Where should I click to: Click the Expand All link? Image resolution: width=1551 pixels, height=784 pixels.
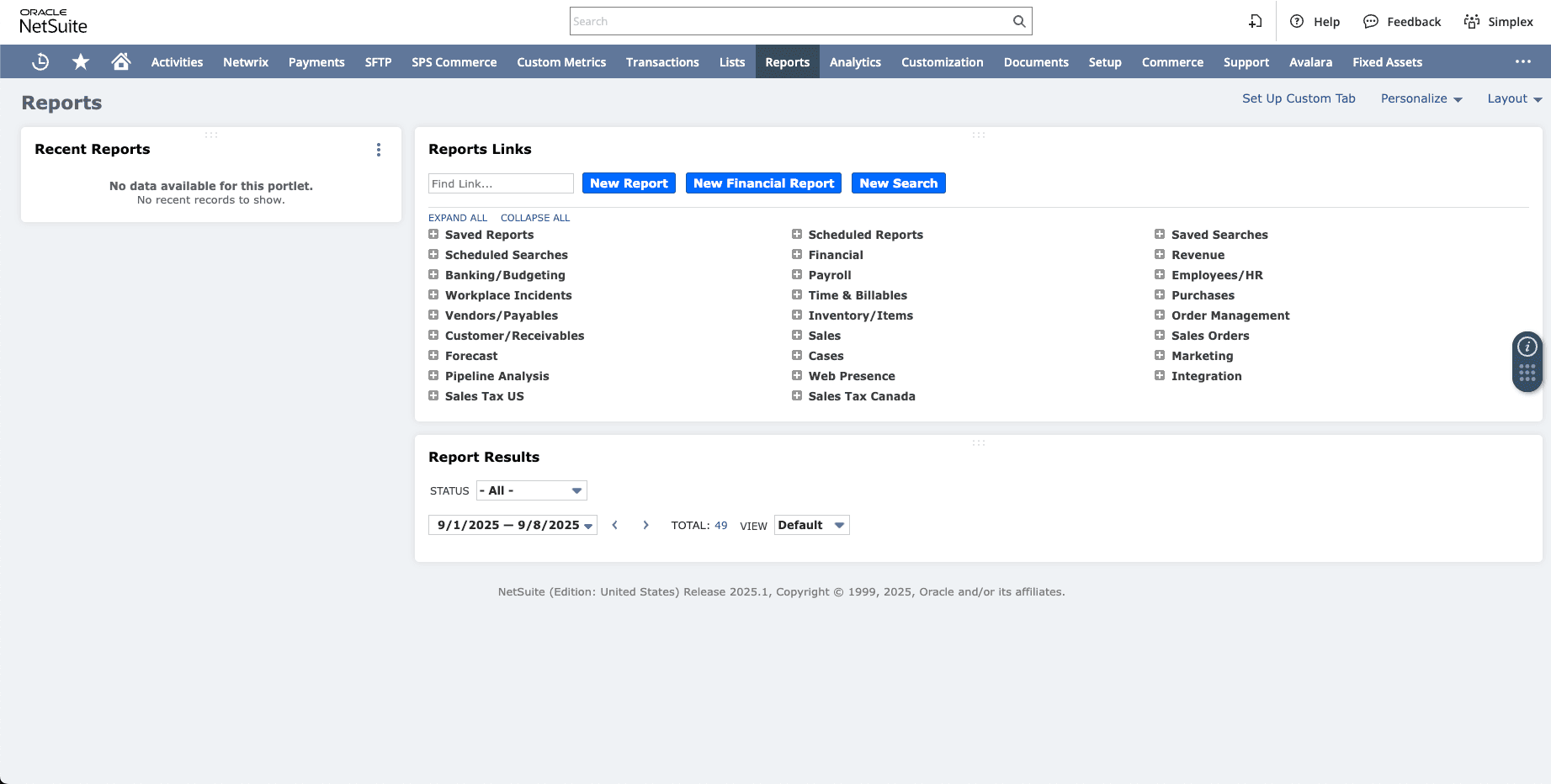(x=458, y=218)
